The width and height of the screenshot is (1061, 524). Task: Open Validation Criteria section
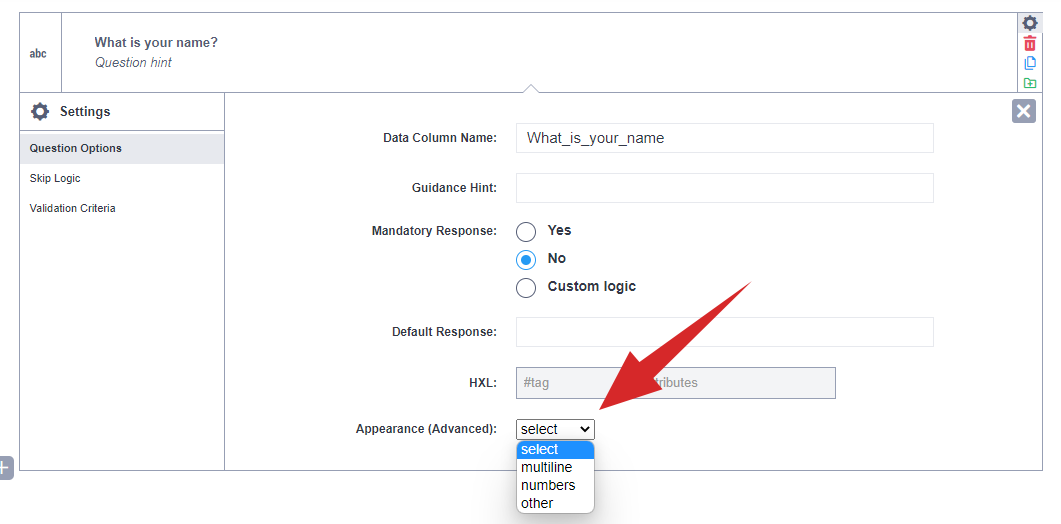coord(72,208)
